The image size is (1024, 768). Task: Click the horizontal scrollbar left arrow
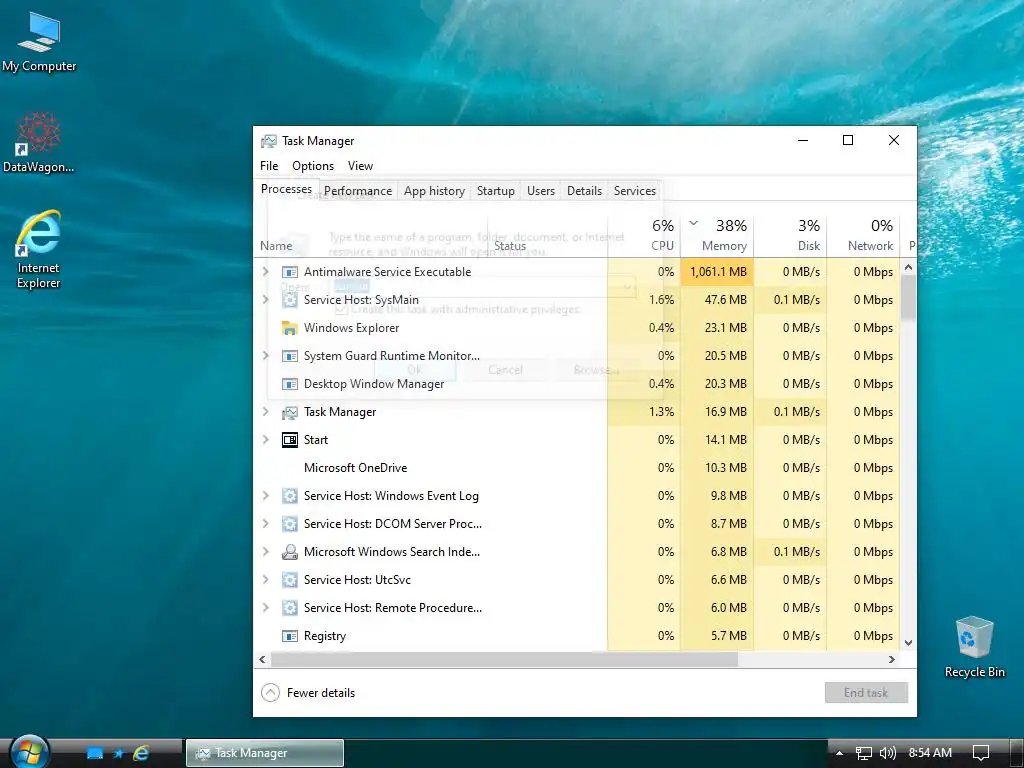[x=263, y=660]
